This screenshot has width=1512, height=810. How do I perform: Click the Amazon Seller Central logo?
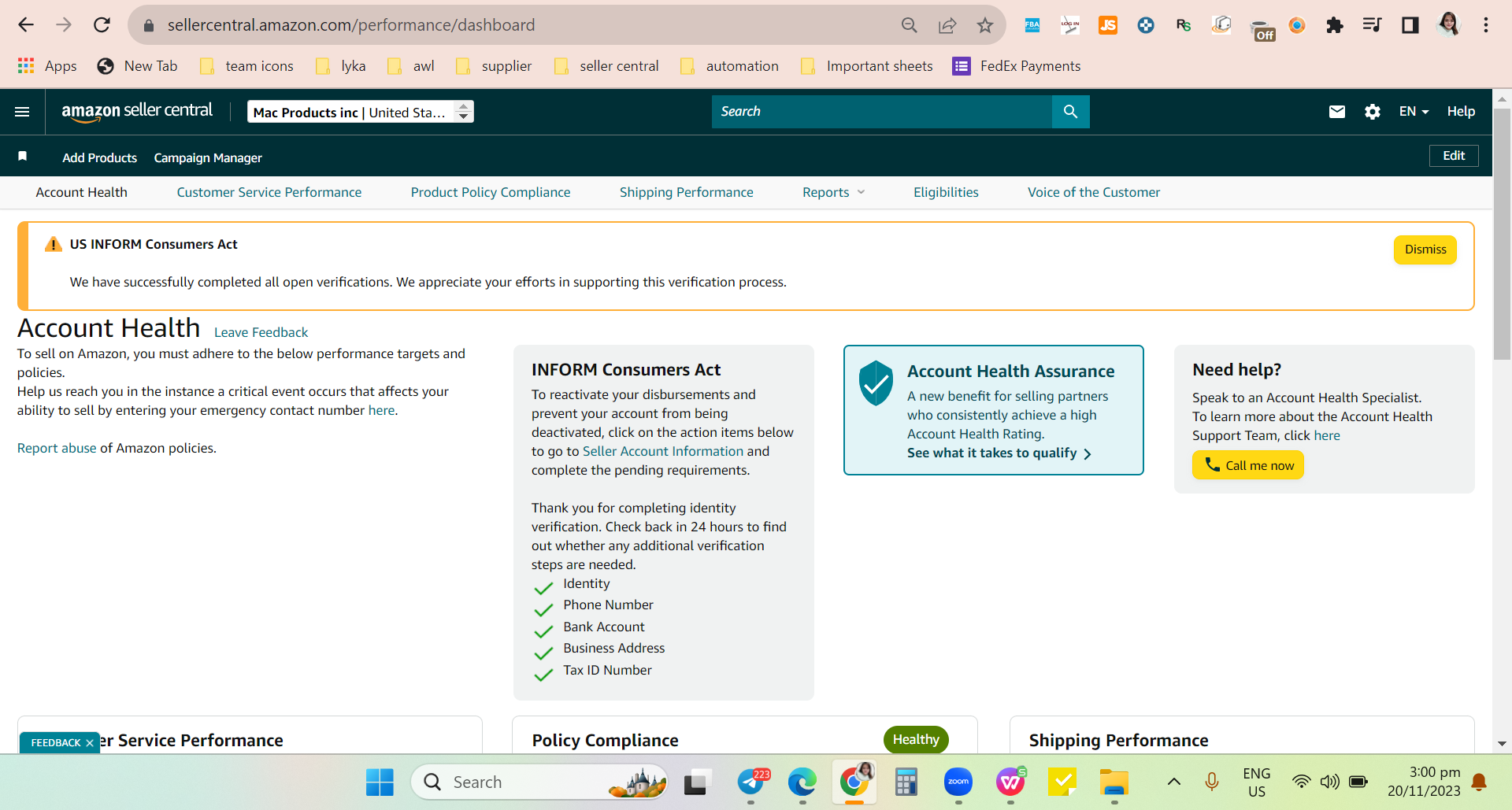pyautogui.click(x=137, y=111)
